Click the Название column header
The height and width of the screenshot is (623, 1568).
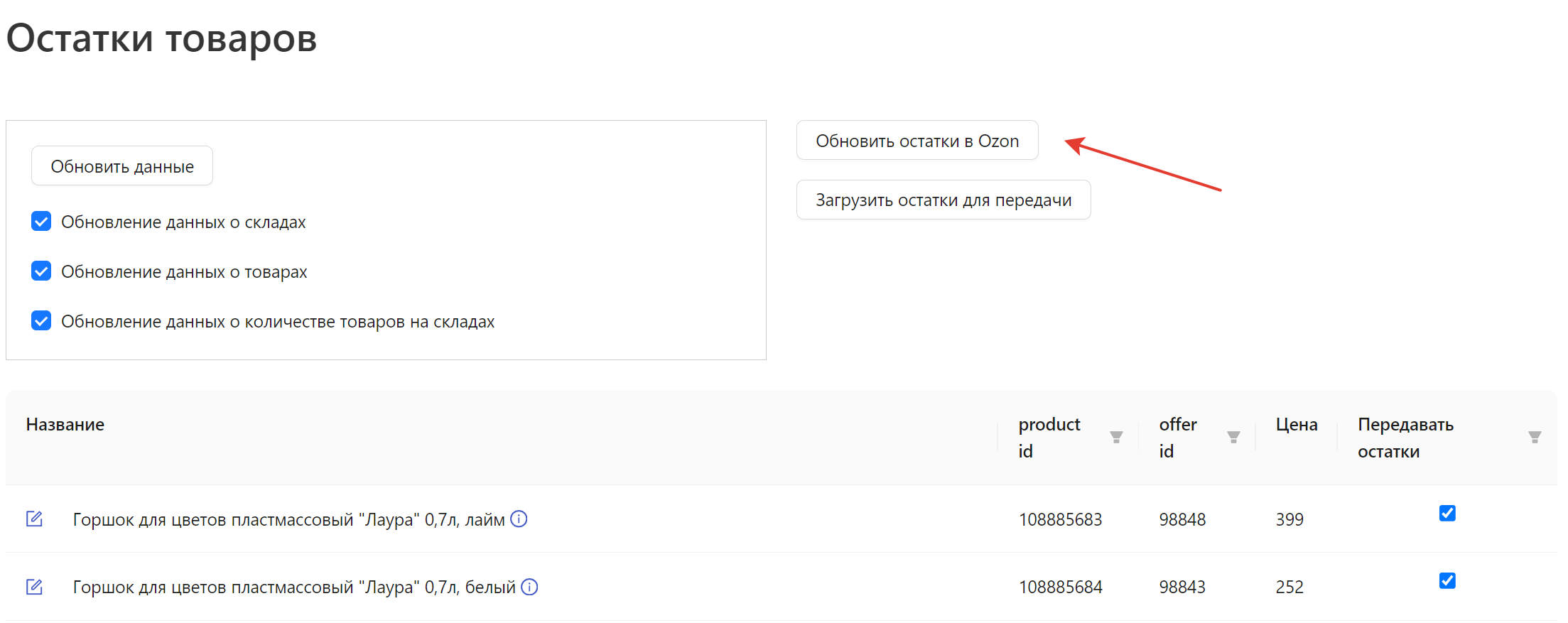point(65,425)
